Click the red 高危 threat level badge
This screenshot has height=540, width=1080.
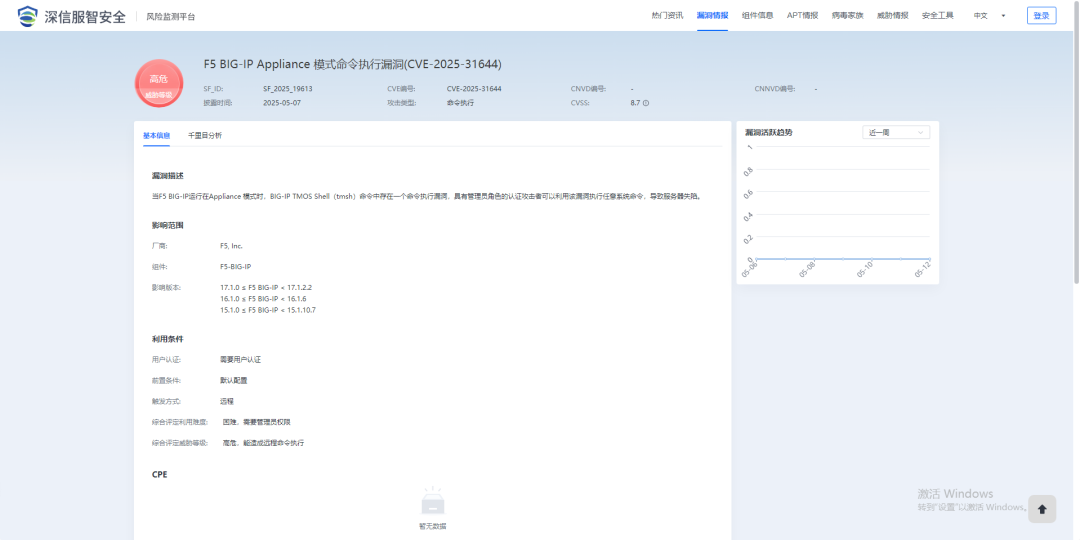pyautogui.click(x=159, y=84)
